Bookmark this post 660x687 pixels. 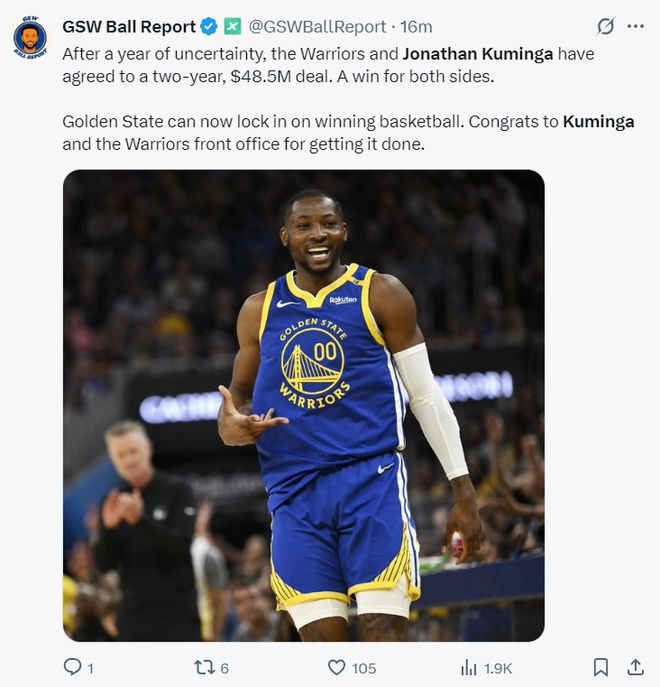[x=600, y=667]
